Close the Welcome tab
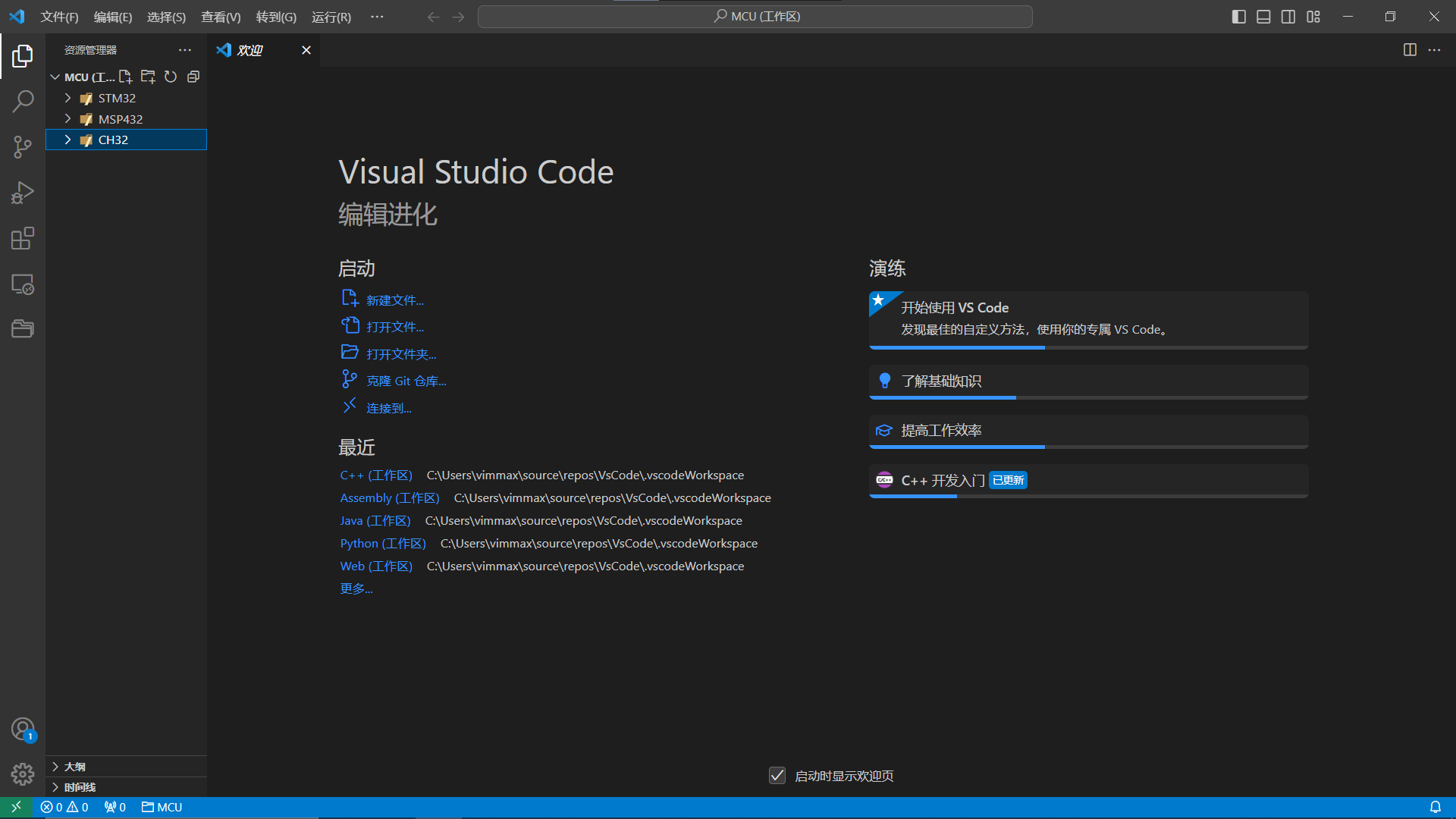Viewport: 1456px width, 819px height. (x=306, y=50)
